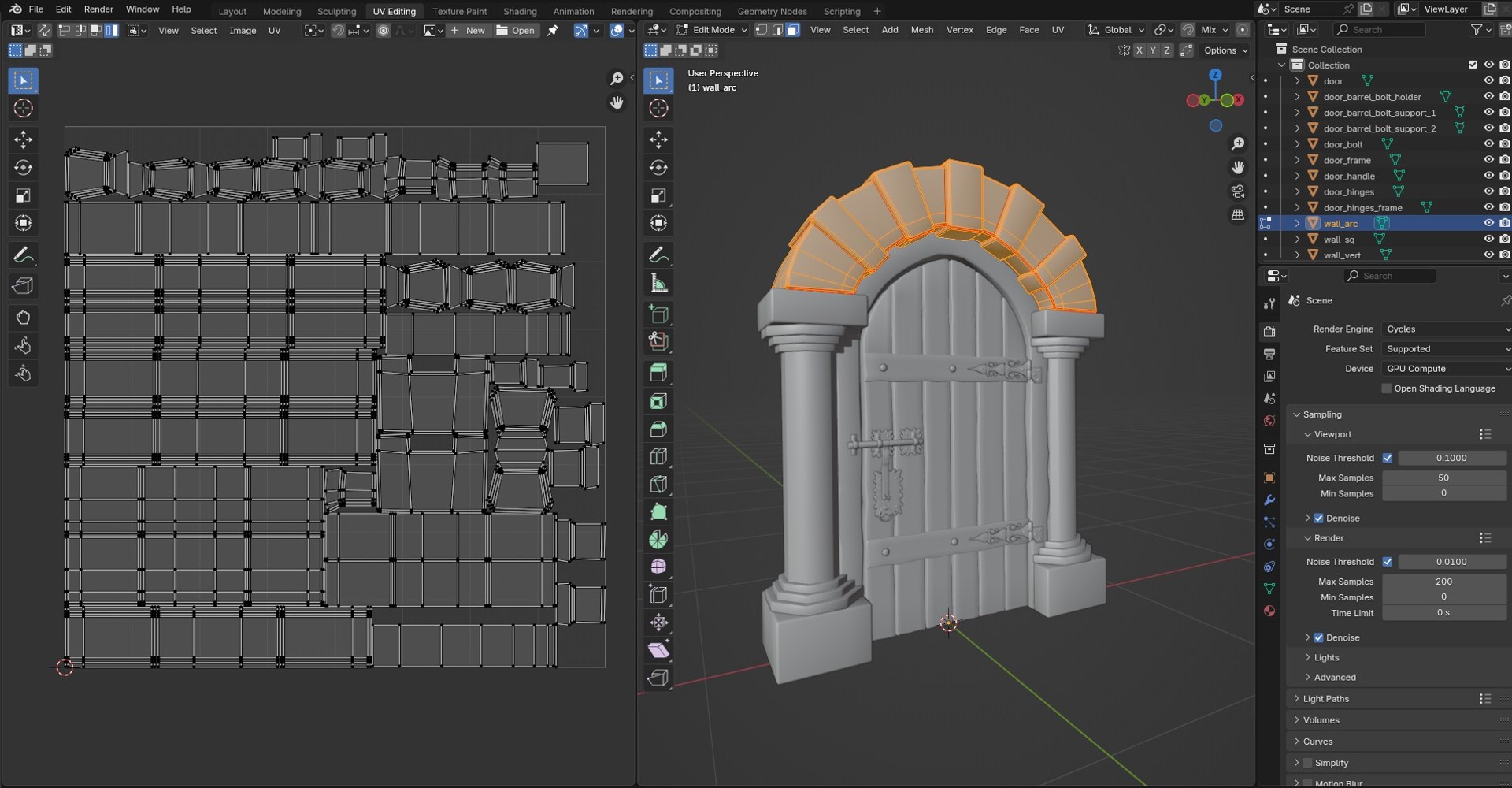
Task: Select the UV Grab sculpt tool
Action: click(x=23, y=318)
